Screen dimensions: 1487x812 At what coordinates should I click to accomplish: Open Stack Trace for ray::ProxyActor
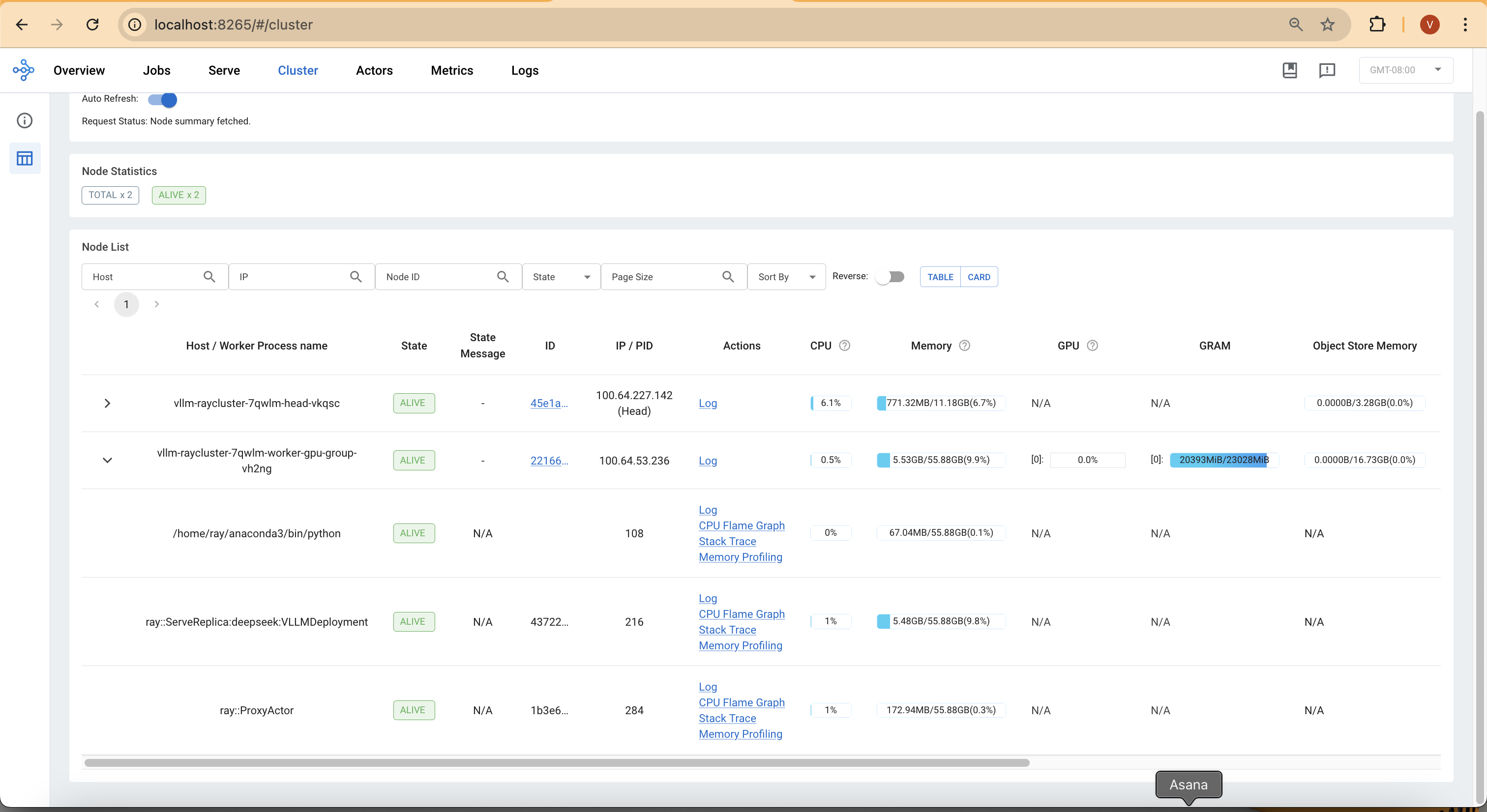pyautogui.click(x=727, y=718)
